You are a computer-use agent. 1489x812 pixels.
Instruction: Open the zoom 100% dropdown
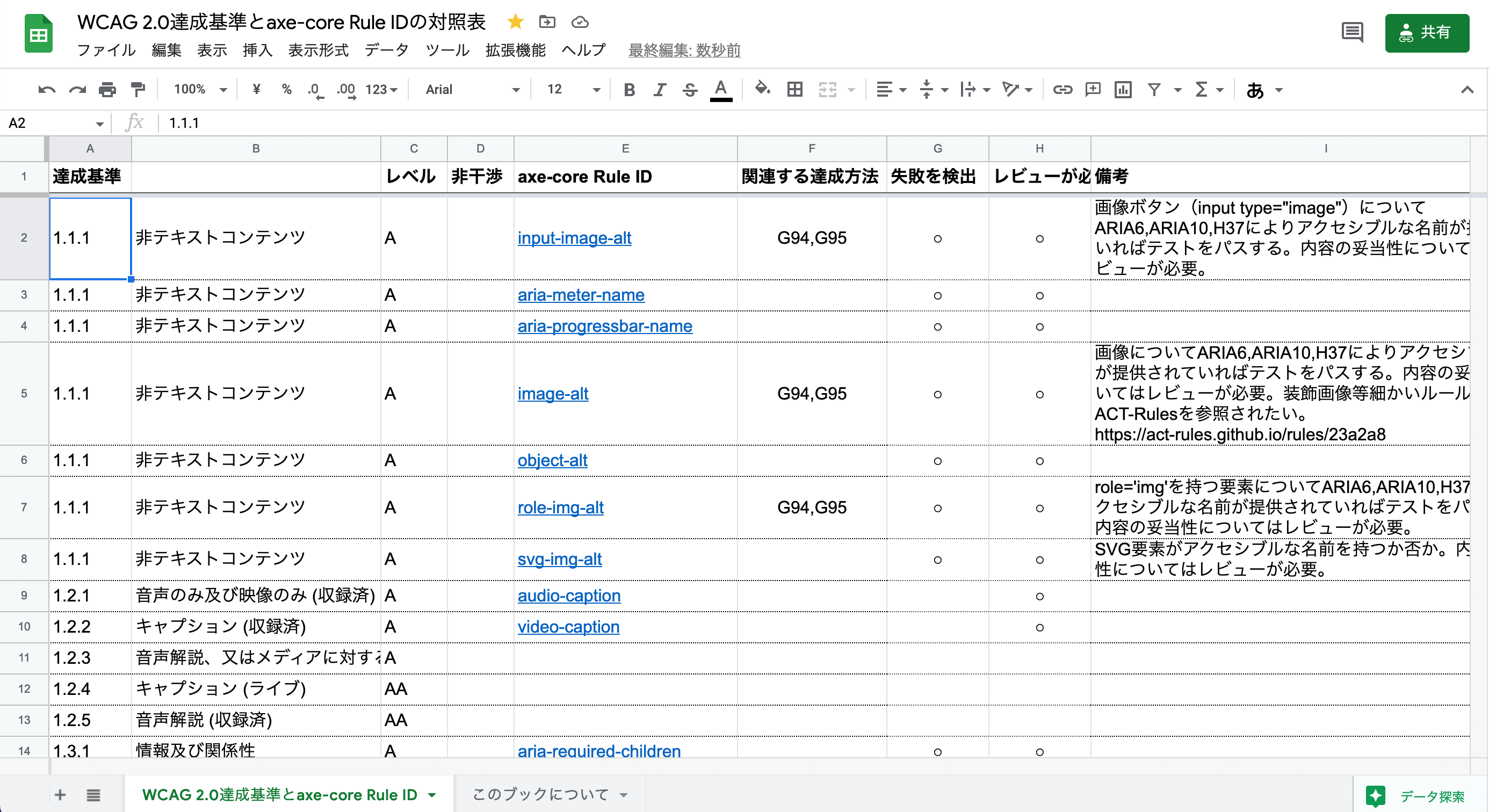(x=200, y=90)
